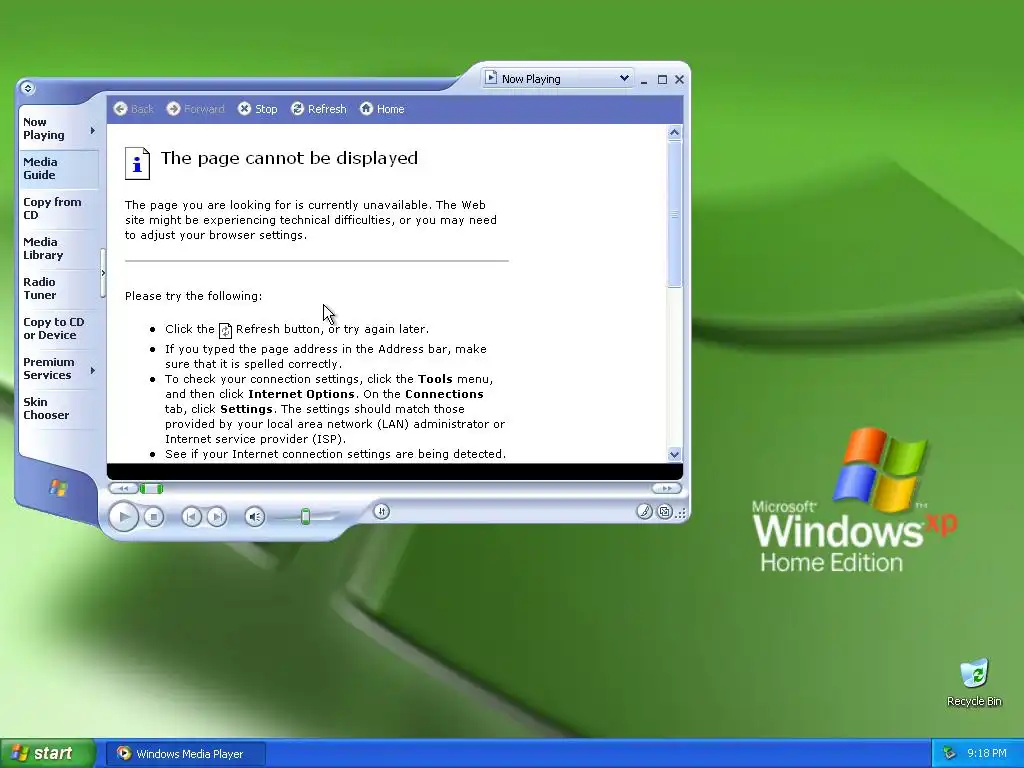
Task: Collapse the taskbar side panel handle
Action: [103, 273]
